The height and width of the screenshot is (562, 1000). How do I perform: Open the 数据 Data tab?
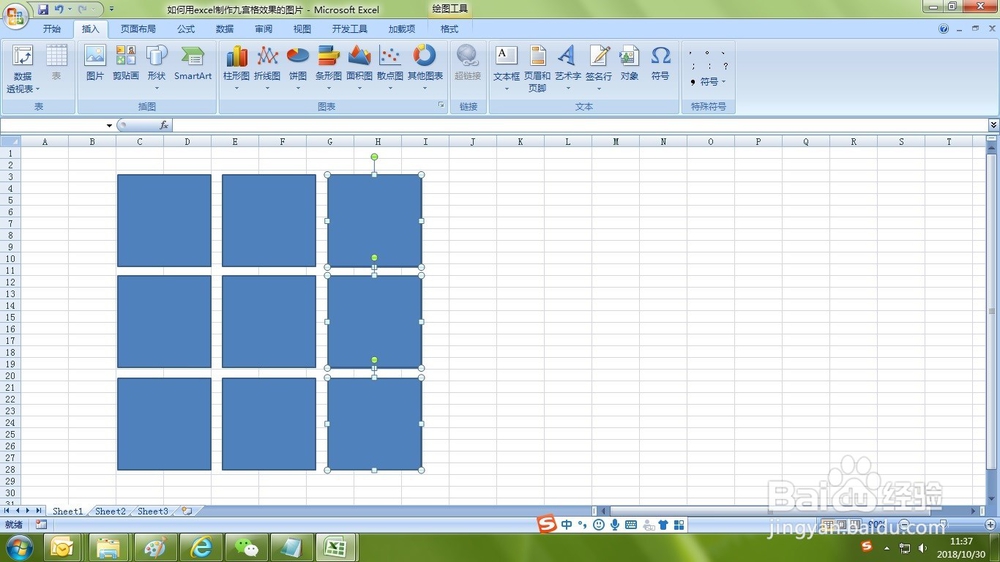click(x=224, y=29)
